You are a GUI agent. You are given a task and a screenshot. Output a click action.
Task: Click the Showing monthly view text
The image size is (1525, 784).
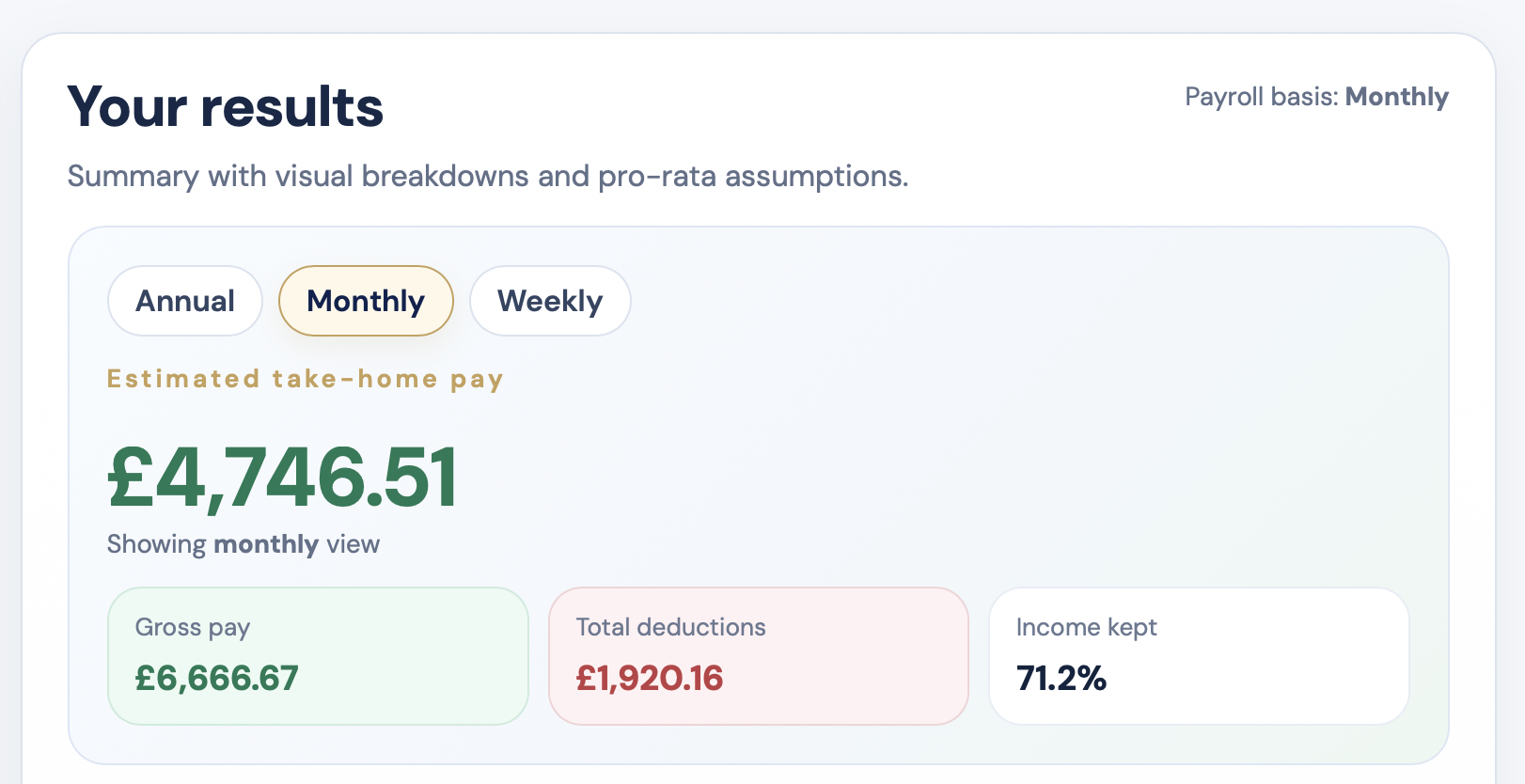click(243, 543)
